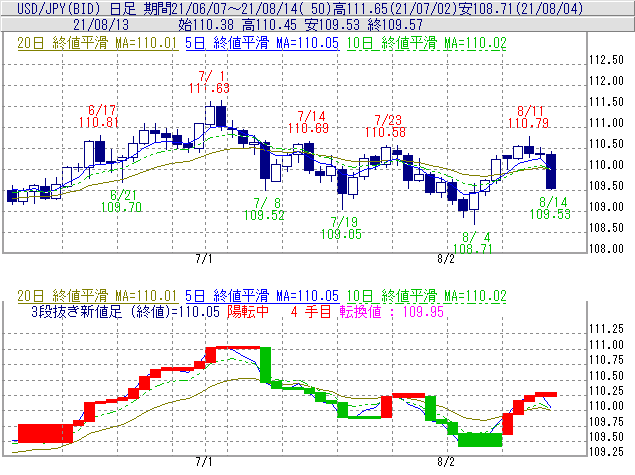
Task: Click the red 陽転中 status text
Action: pyautogui.click(x=248, y=312)
